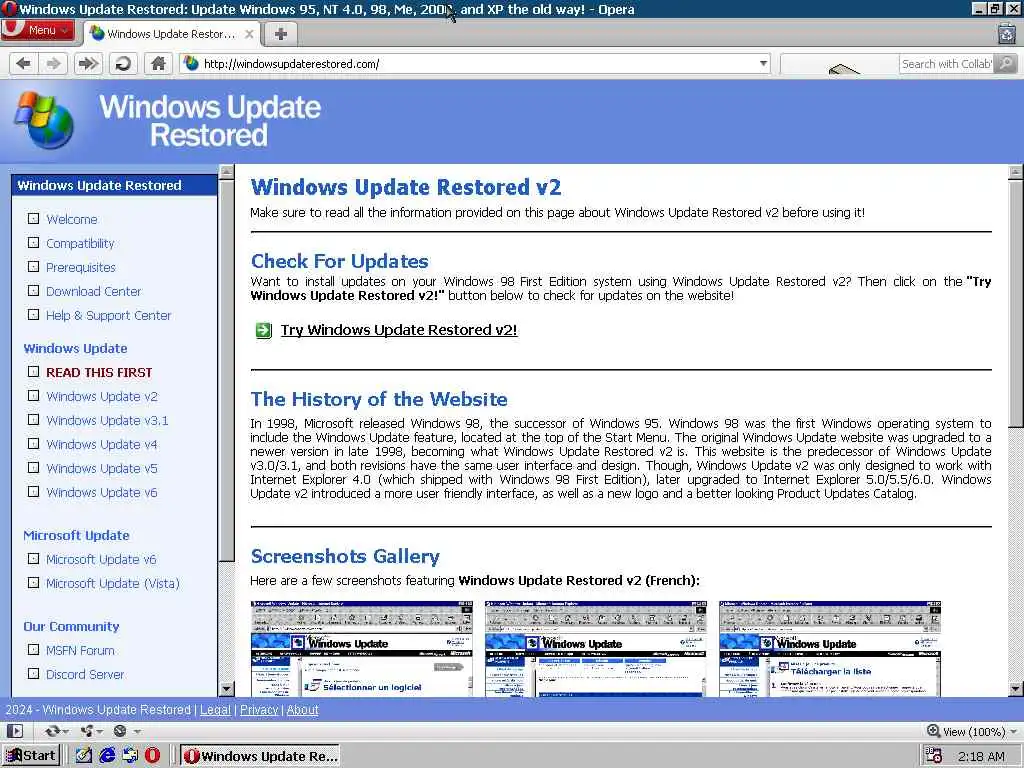Open the Legal footer link
Image resolution: width=1024 pixels, height=768 pixels.
[x=215, y=710]
